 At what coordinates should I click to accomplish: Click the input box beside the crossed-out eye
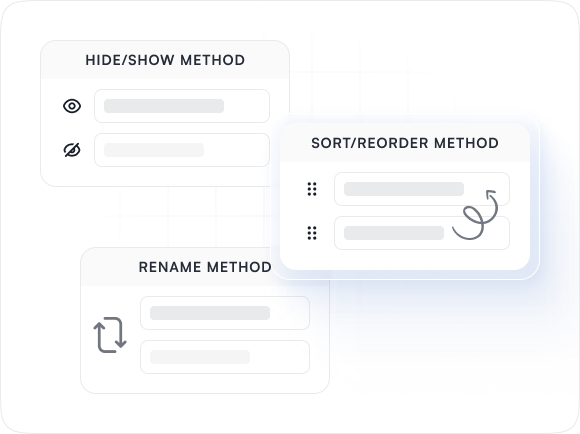point(182,150)
